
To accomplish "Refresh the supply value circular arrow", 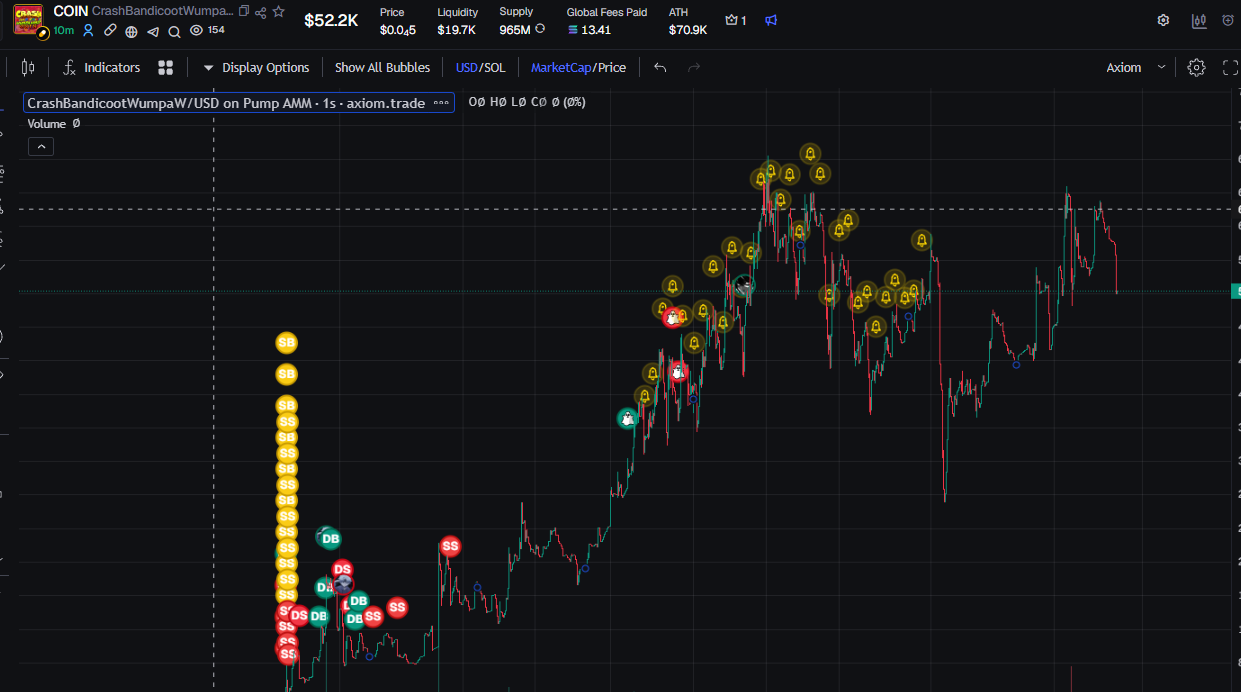I will coord(541,29).
